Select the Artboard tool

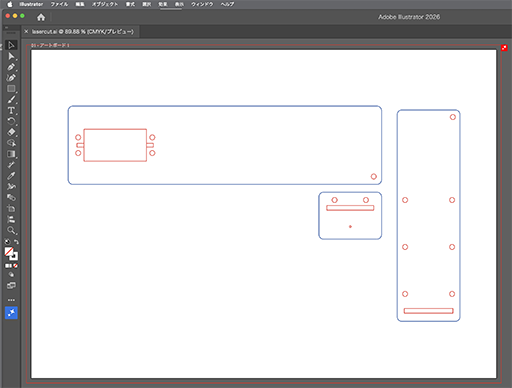11,208
